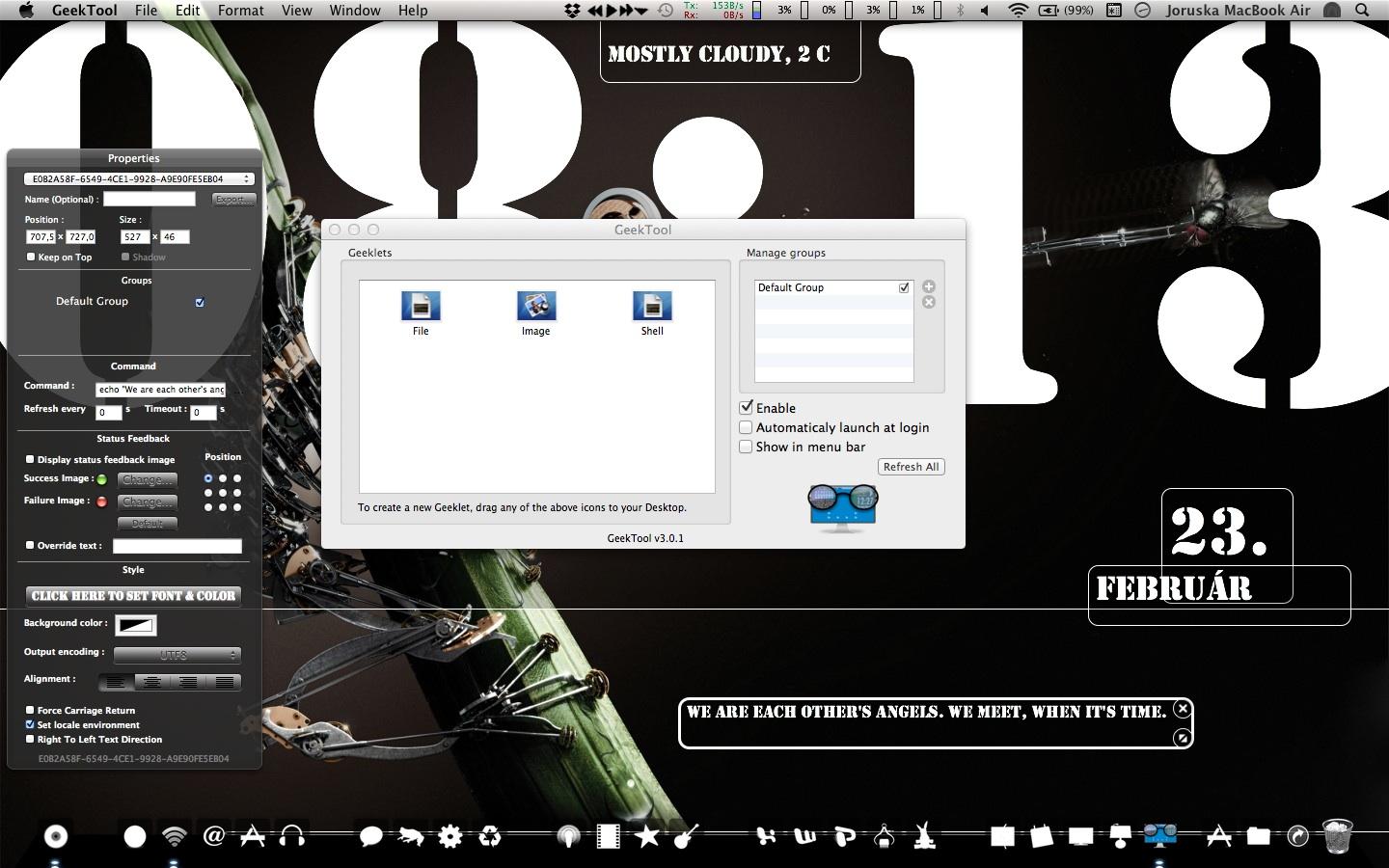The width and height of the screenshot is (1389, 868).
Task: Open the Output encoding UTF8 dropdown
Action: [177, 655]
